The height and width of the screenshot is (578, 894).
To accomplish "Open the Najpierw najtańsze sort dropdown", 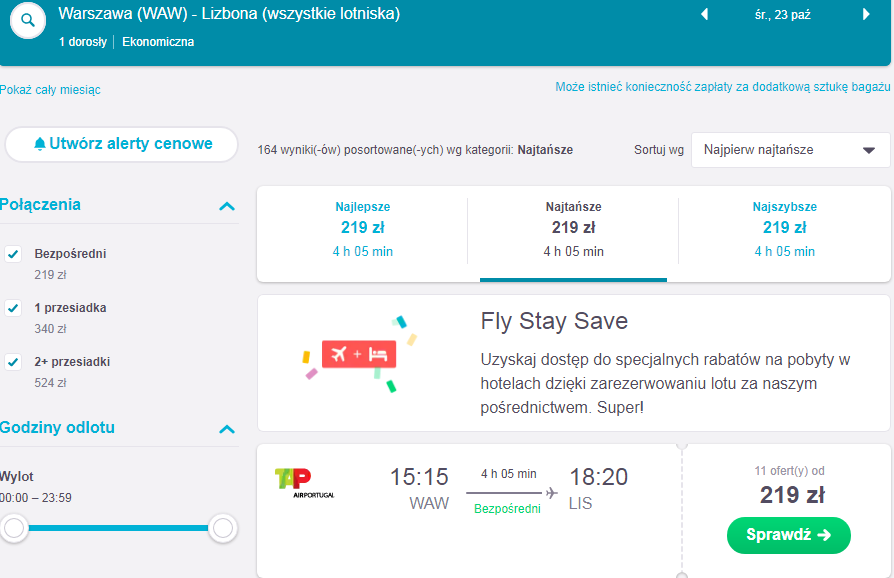I will (790, 150).
